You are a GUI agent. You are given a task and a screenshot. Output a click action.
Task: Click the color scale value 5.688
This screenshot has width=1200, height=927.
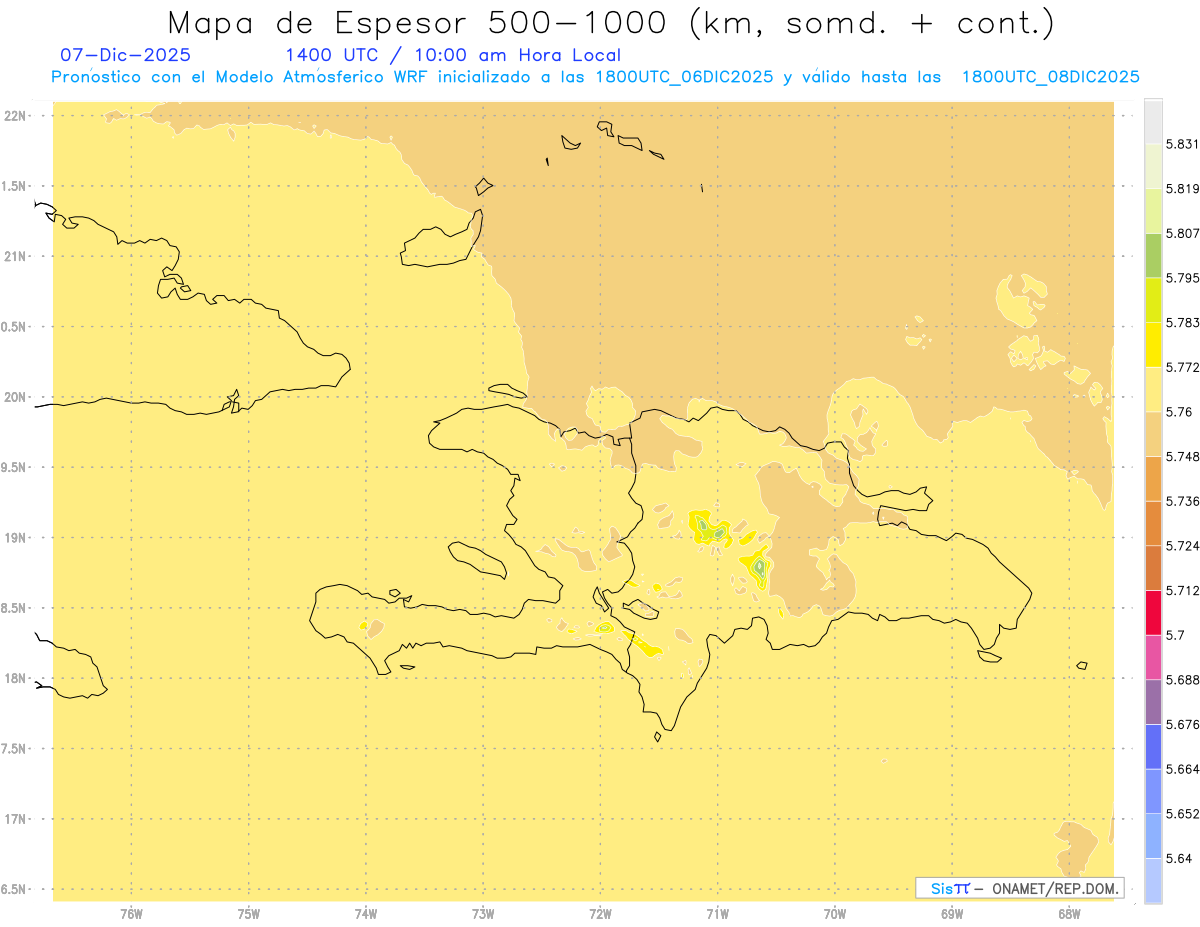(x=1183, y=680)
